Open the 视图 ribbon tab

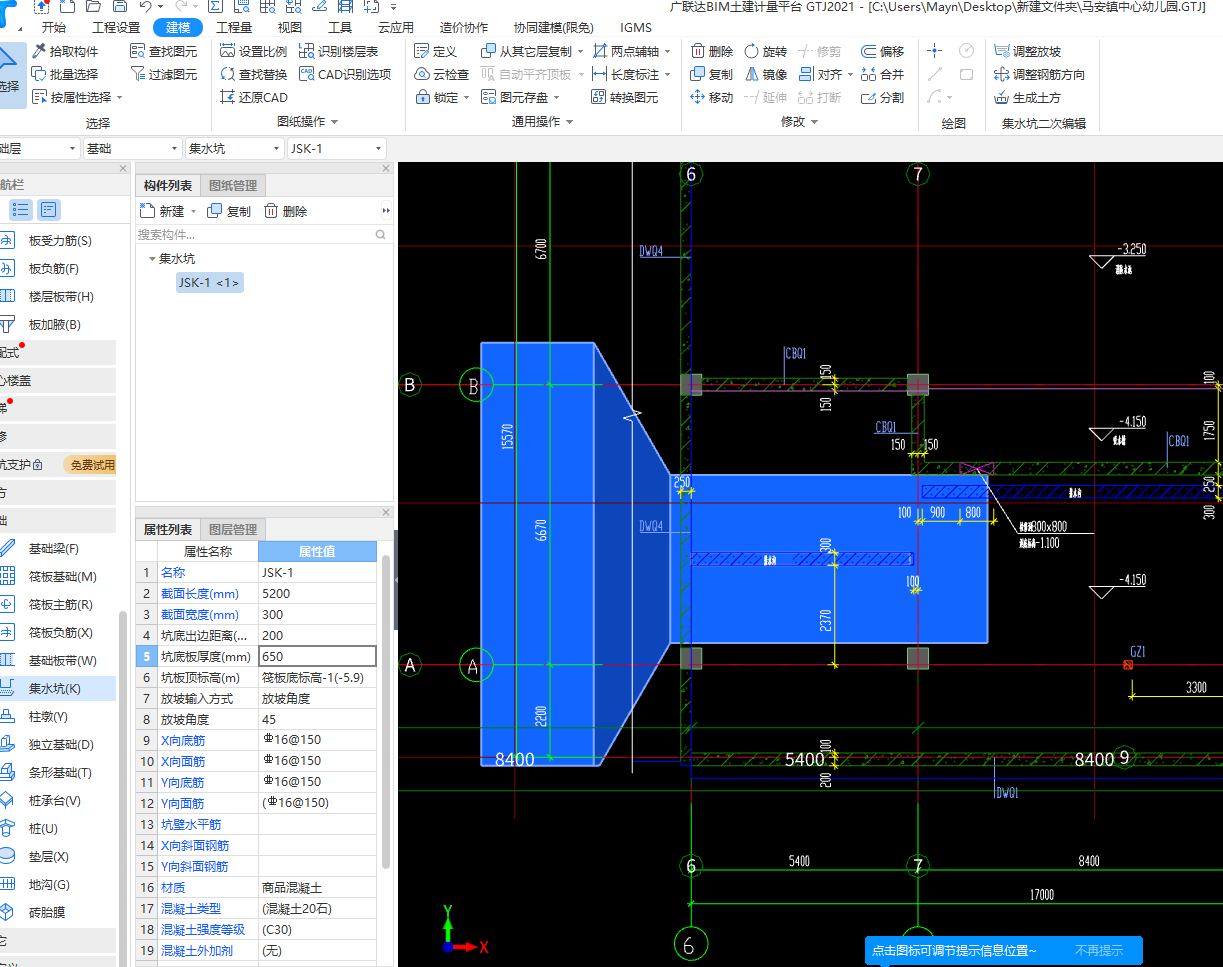click(289, 27)
